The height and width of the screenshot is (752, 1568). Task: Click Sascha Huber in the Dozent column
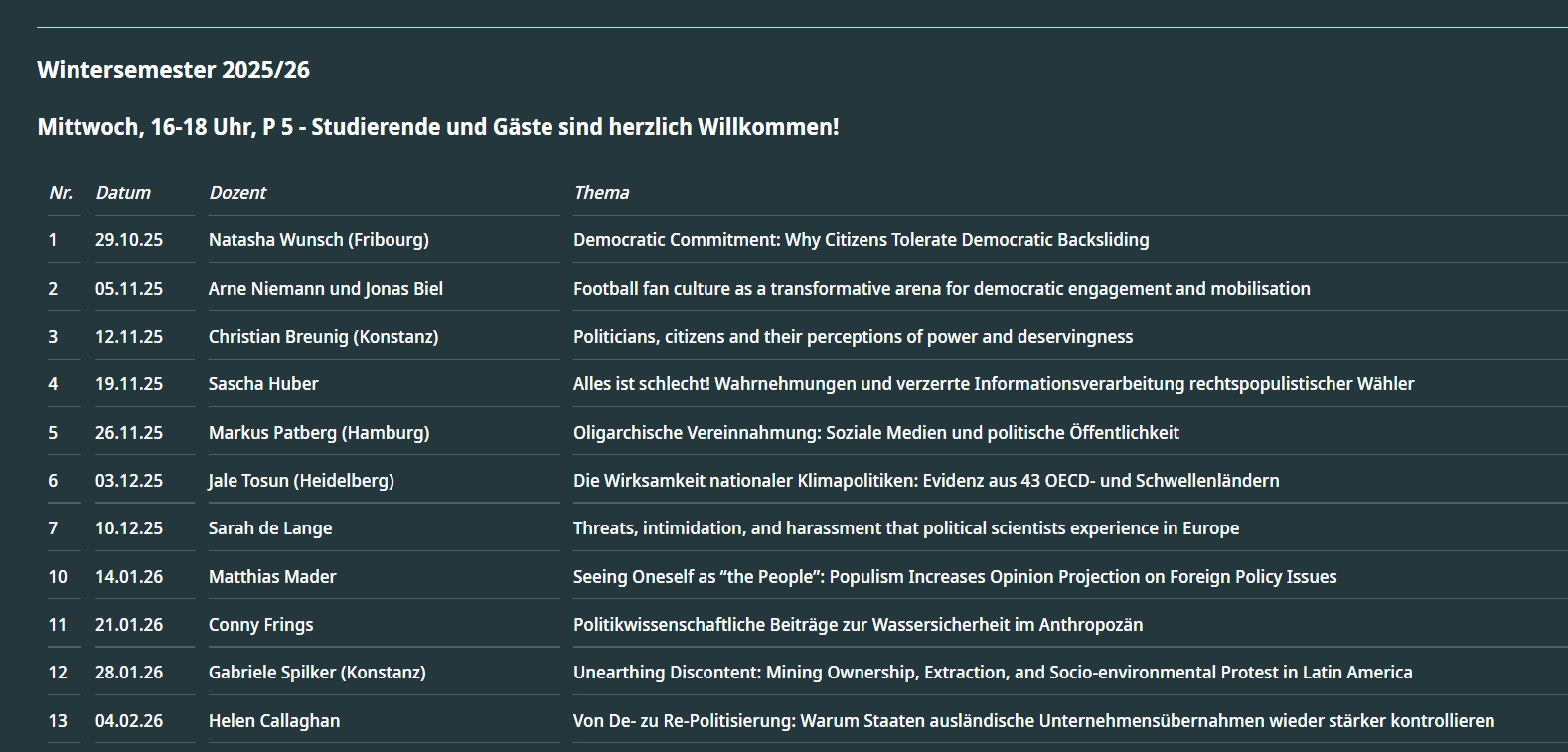click(263, 384)
